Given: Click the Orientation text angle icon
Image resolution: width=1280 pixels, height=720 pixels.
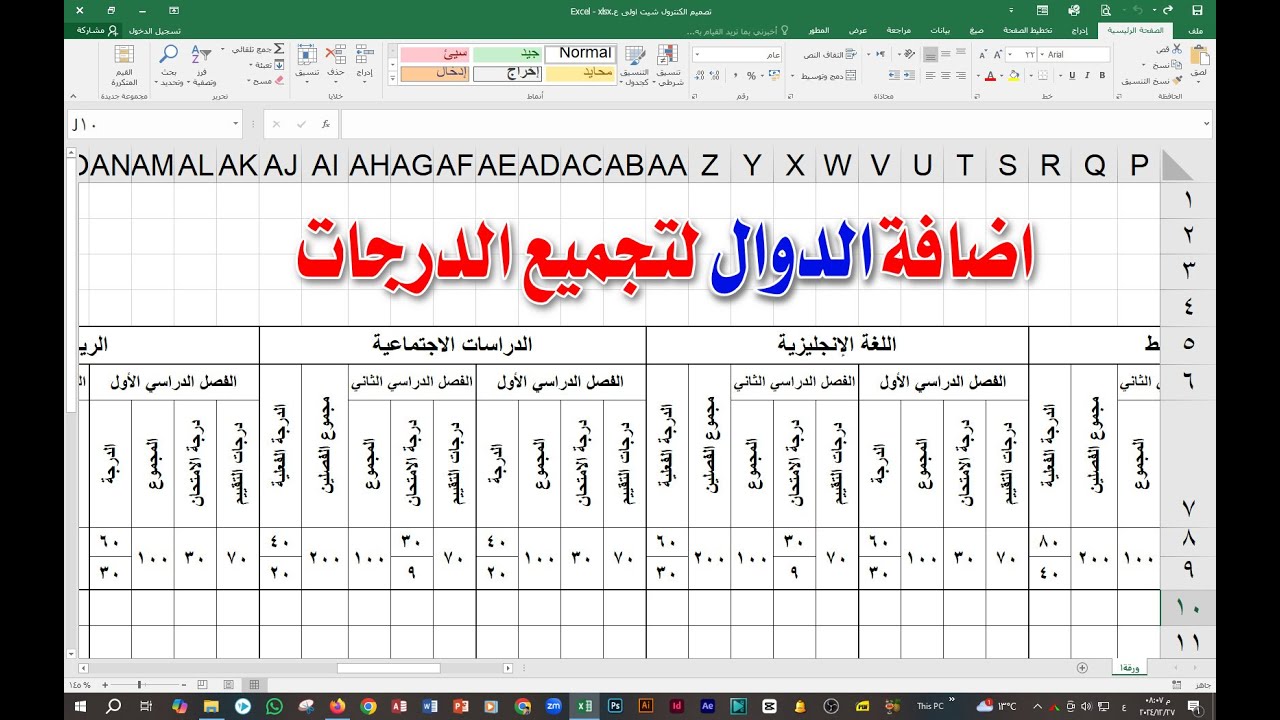Looking at the screenshot, I should point(909,54).
